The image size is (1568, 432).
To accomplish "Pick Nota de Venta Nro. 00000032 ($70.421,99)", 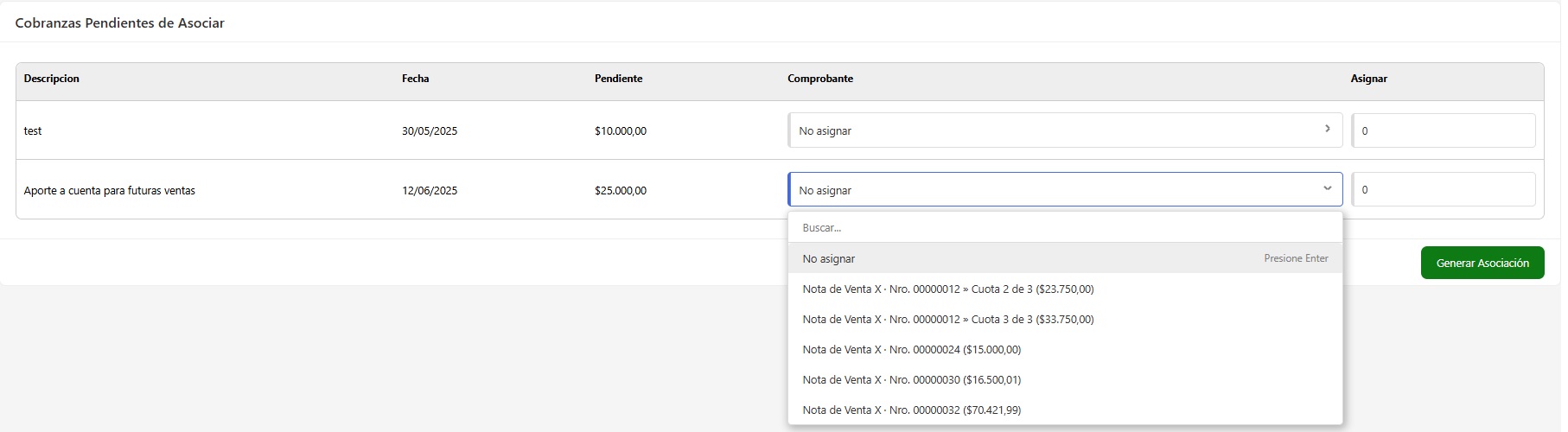I will 911,410.
